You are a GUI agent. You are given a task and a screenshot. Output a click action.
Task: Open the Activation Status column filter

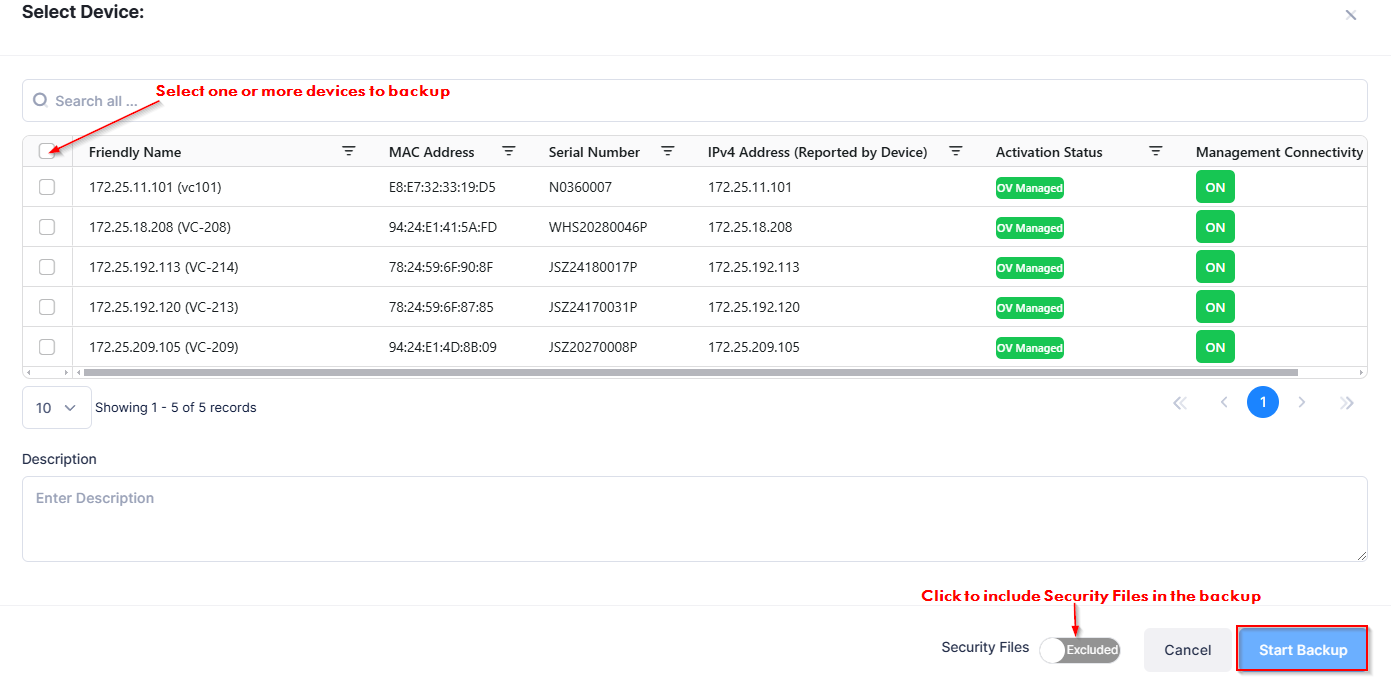1156,151
